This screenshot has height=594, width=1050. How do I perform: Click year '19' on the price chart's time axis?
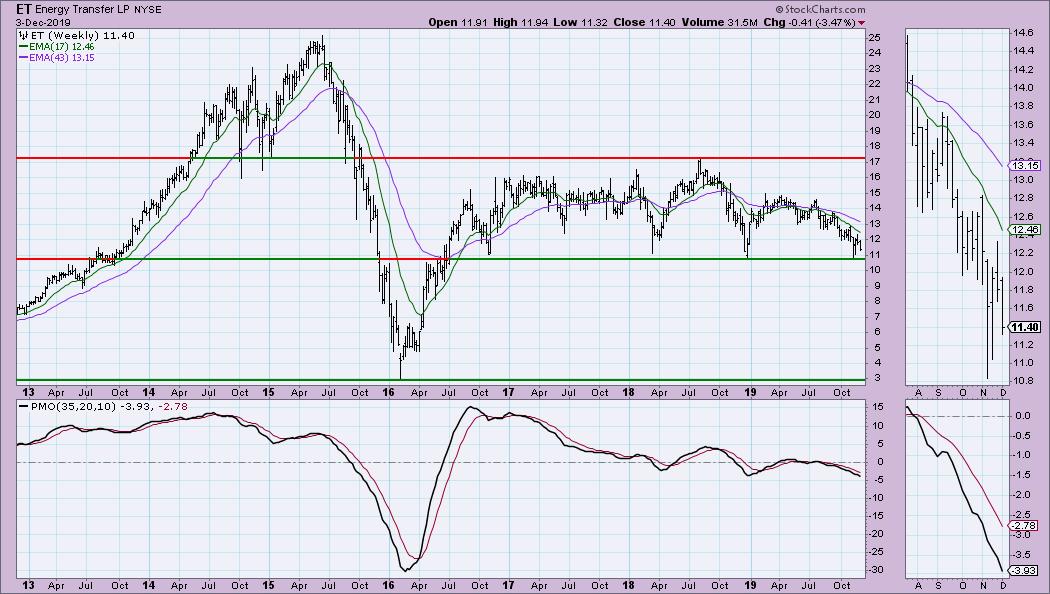(x=750, y=392)
